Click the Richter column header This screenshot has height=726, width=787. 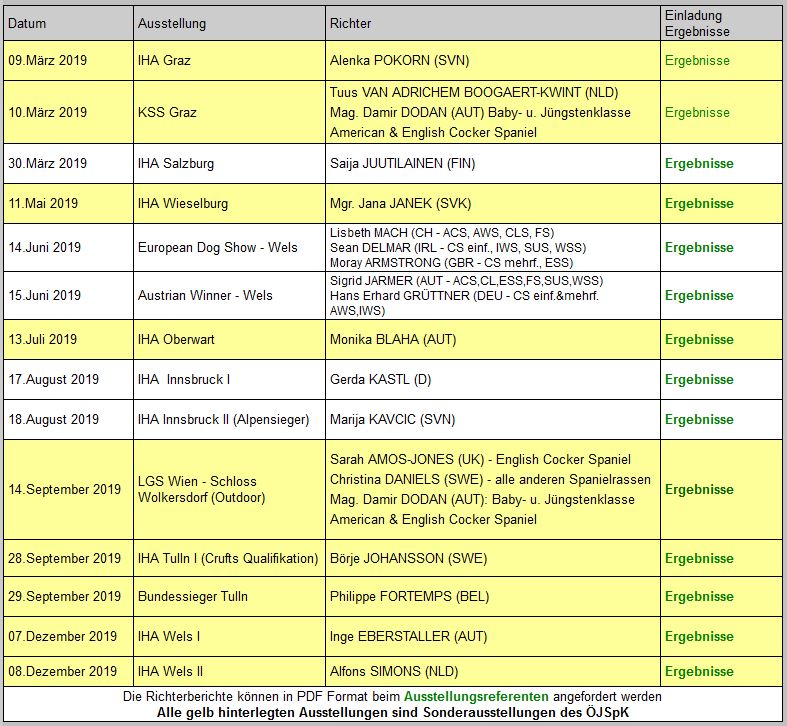350,23
